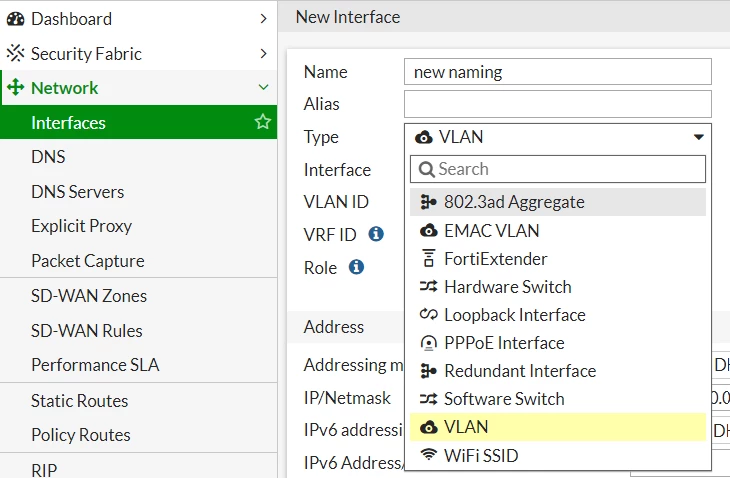The height and width of the screenshot is (478, 730).
Task: Go to the Interfaces page
Action: tap(139, 122)
